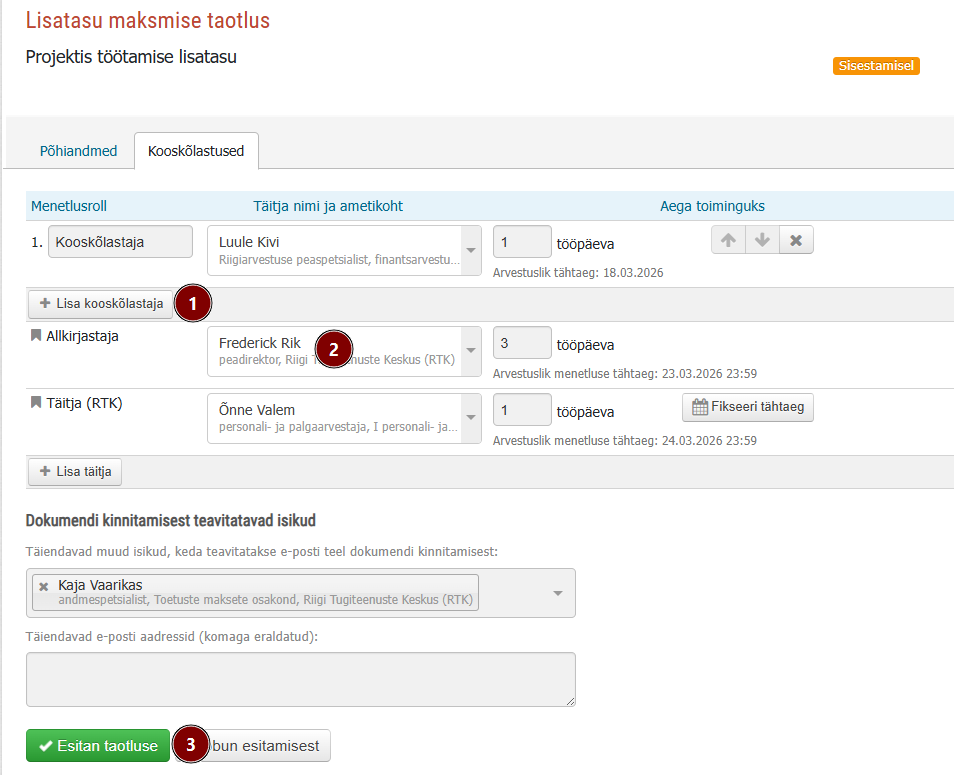Viewport: 954px width, 775px height.
Task: Move Luule Kivi approver up with arrow
Action: 728,240
